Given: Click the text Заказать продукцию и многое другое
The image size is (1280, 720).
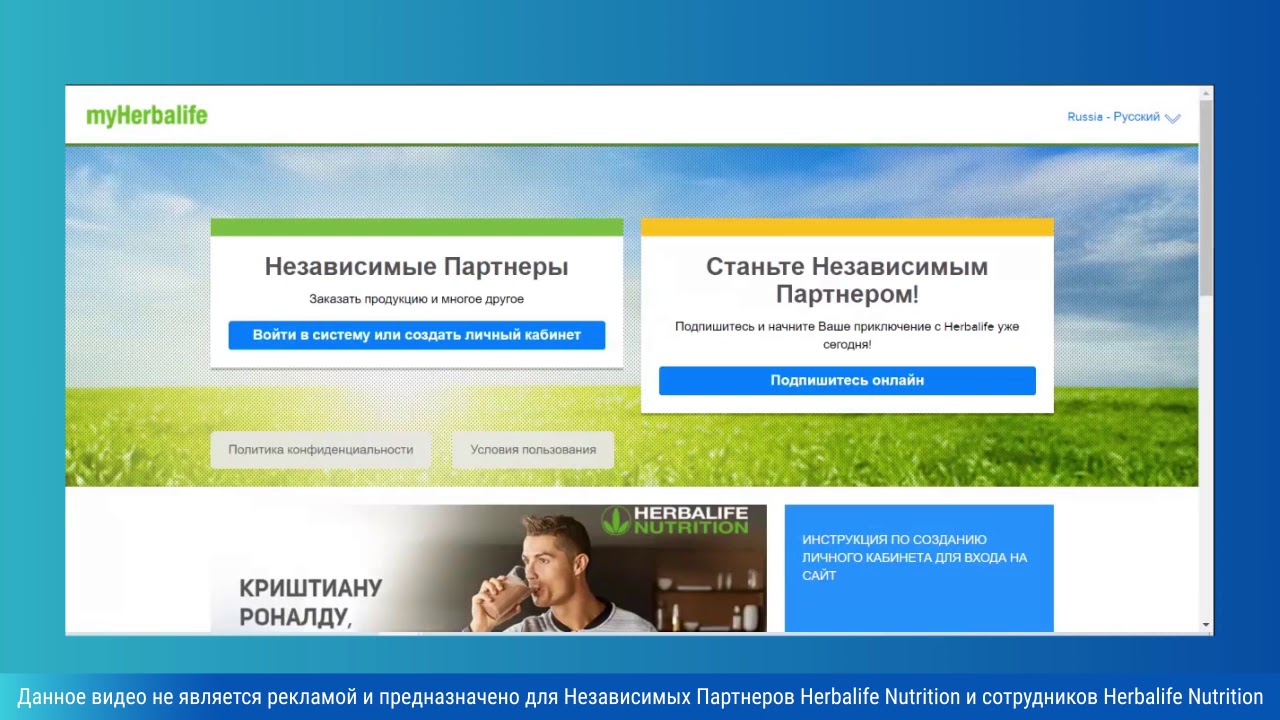Looking at the screenshot, I should click(416, 299).
